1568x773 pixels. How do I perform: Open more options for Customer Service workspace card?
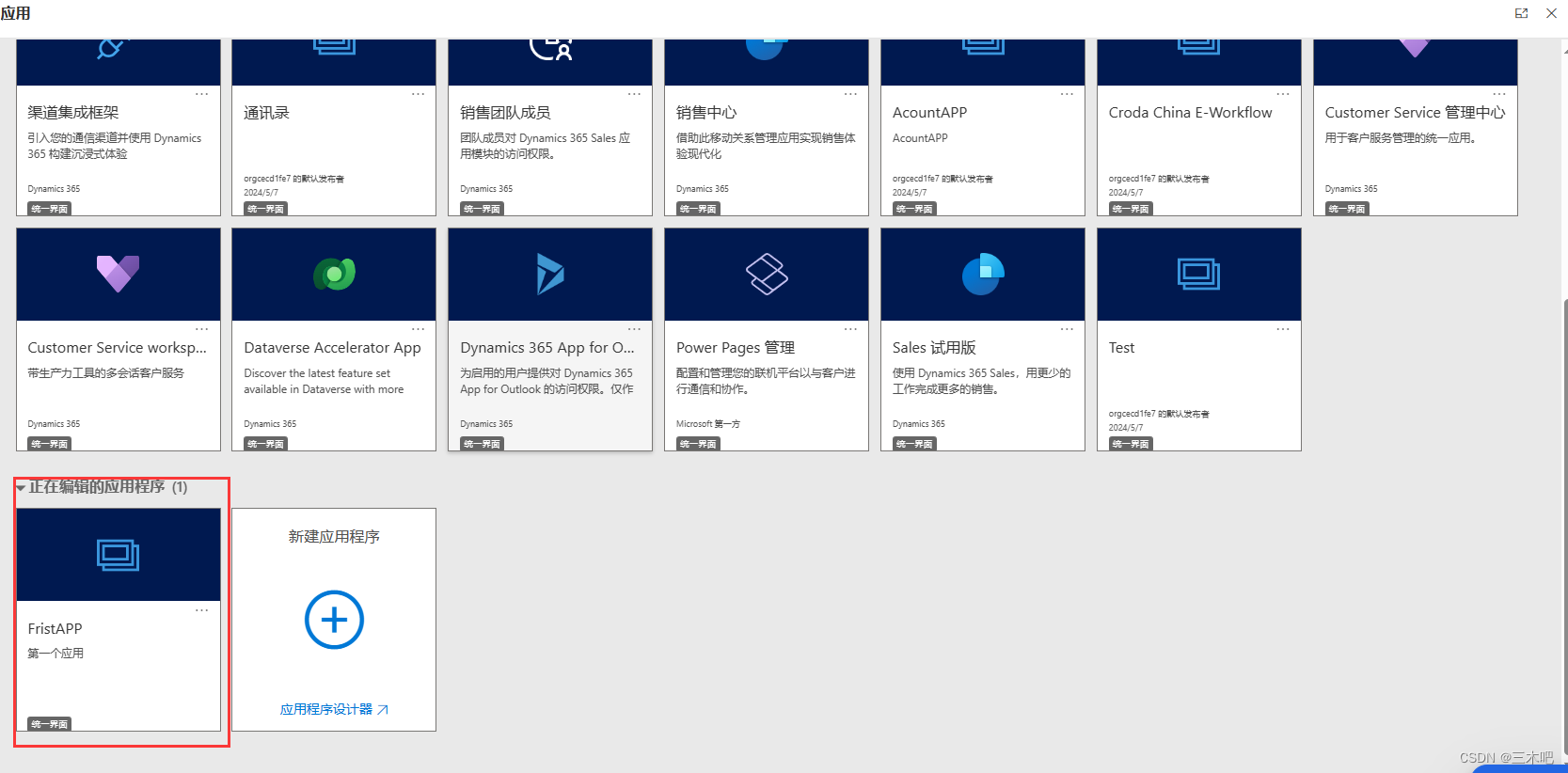[201, 329]
